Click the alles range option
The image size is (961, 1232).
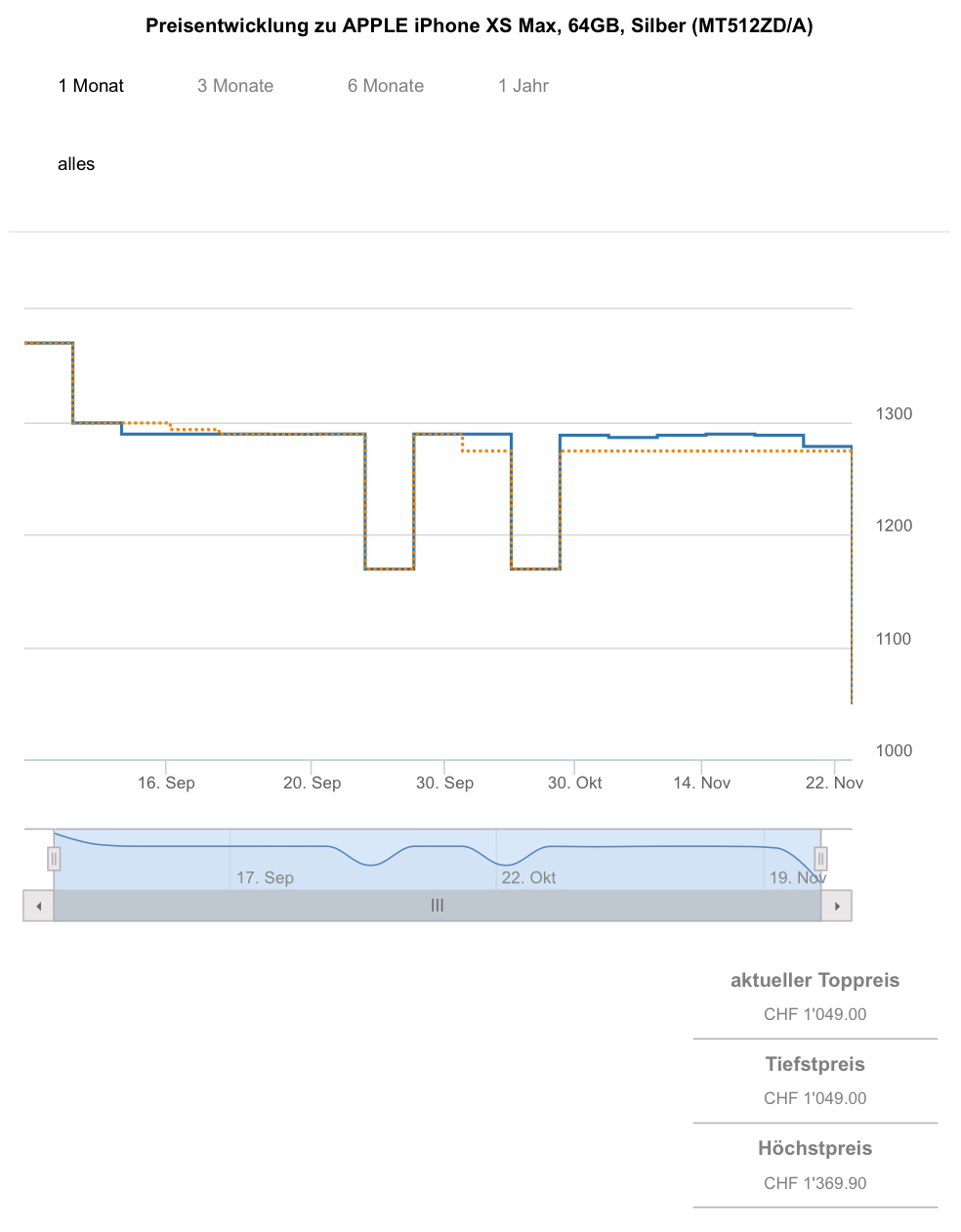(x=76, y=164)
